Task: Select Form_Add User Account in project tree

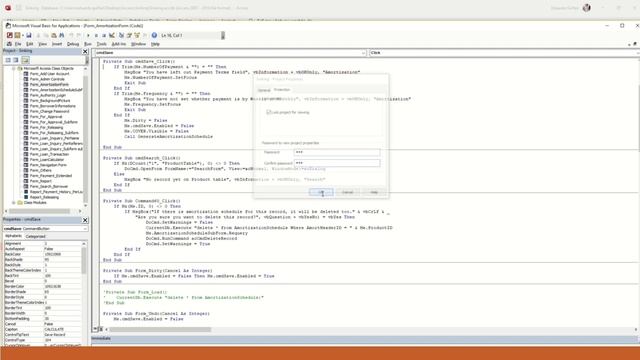Action: click(49, 74)
